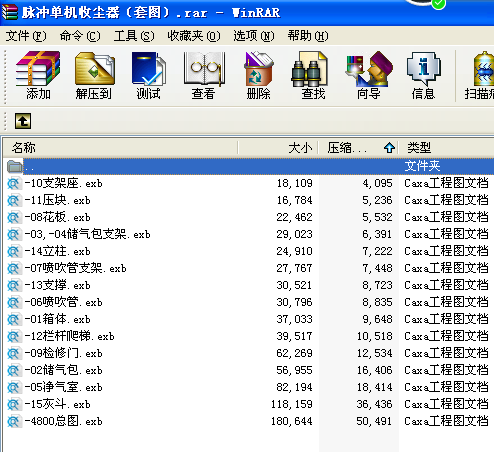This screenshot has height=452, width=494.
Task: Click packed size 16,406
Action: (x=374, y=370)
